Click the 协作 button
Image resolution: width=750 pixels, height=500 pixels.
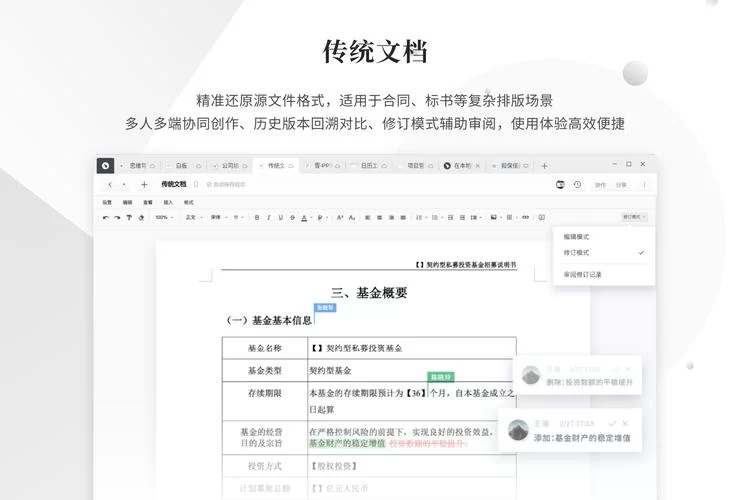click(x=600, y=185)
